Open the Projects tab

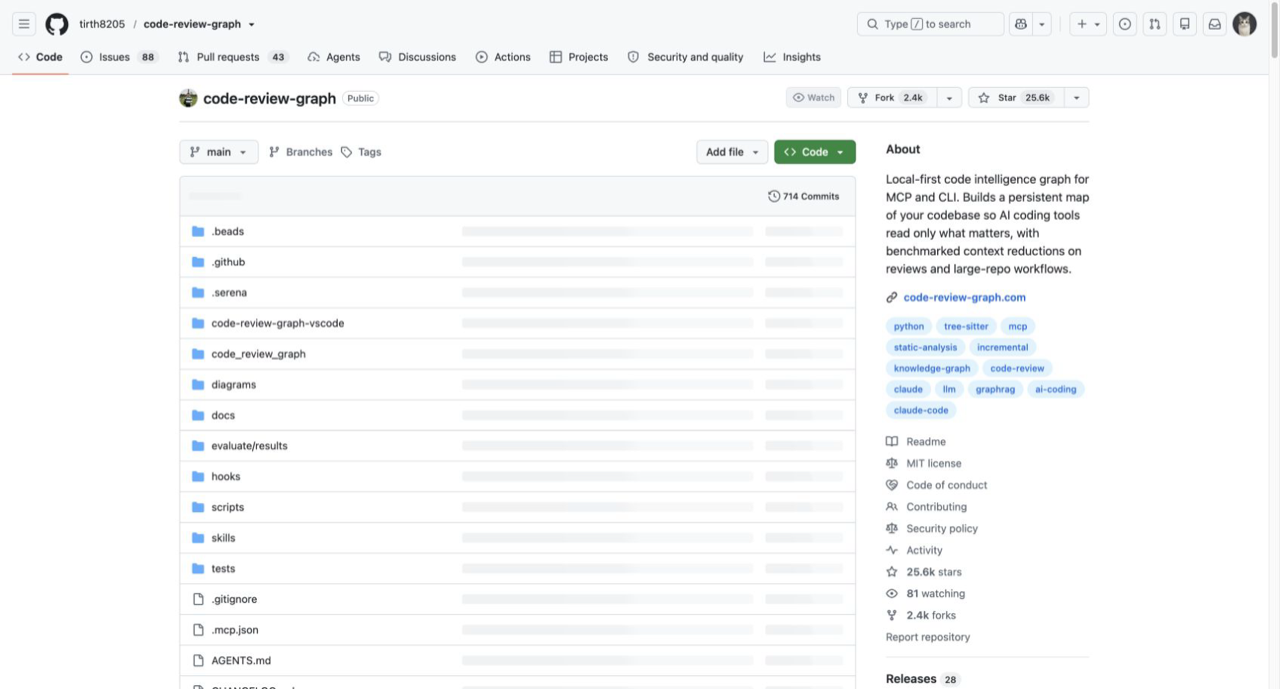coord(579,57)
